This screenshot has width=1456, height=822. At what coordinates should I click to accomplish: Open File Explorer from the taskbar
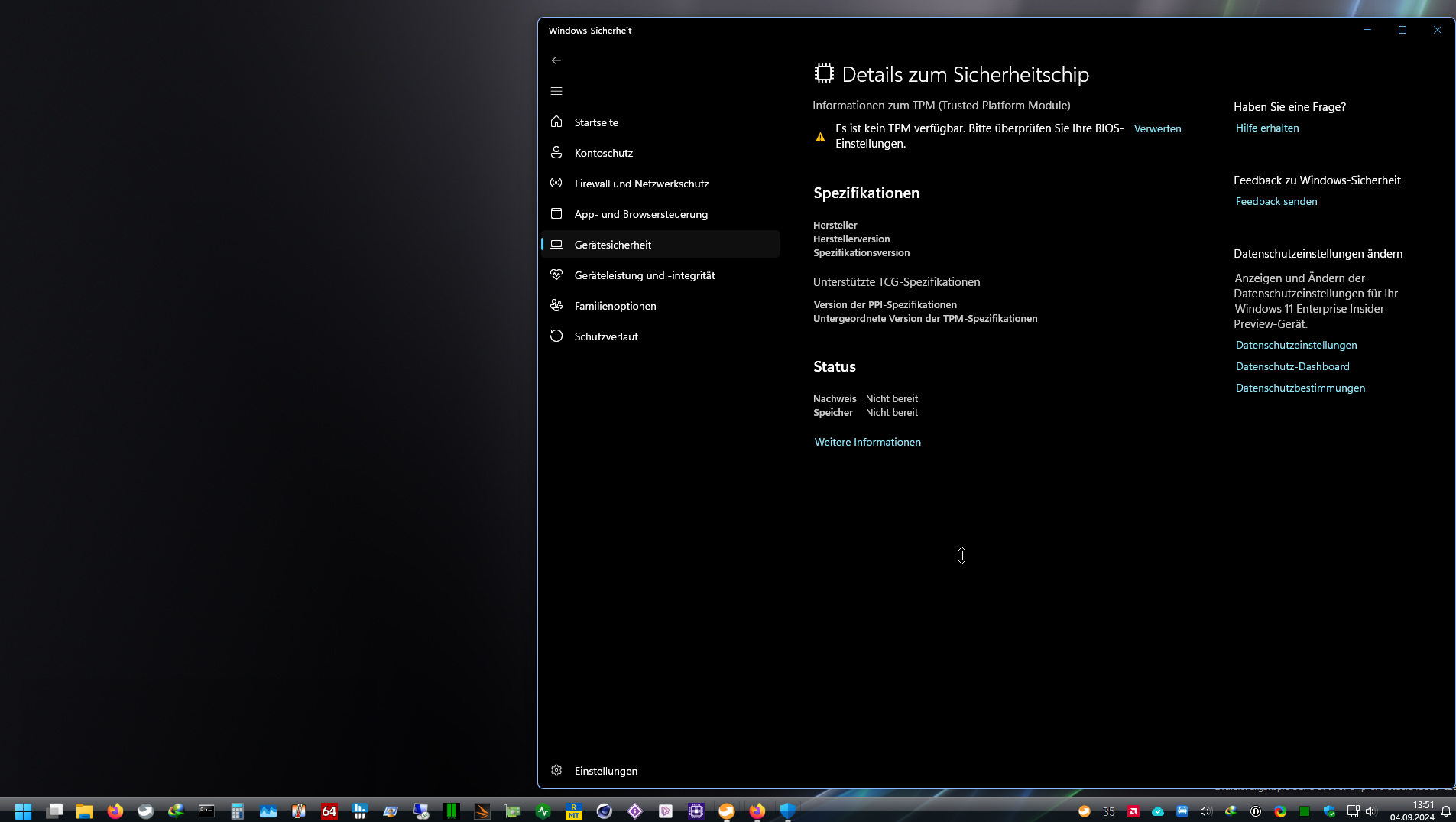(x=85, y=811)
